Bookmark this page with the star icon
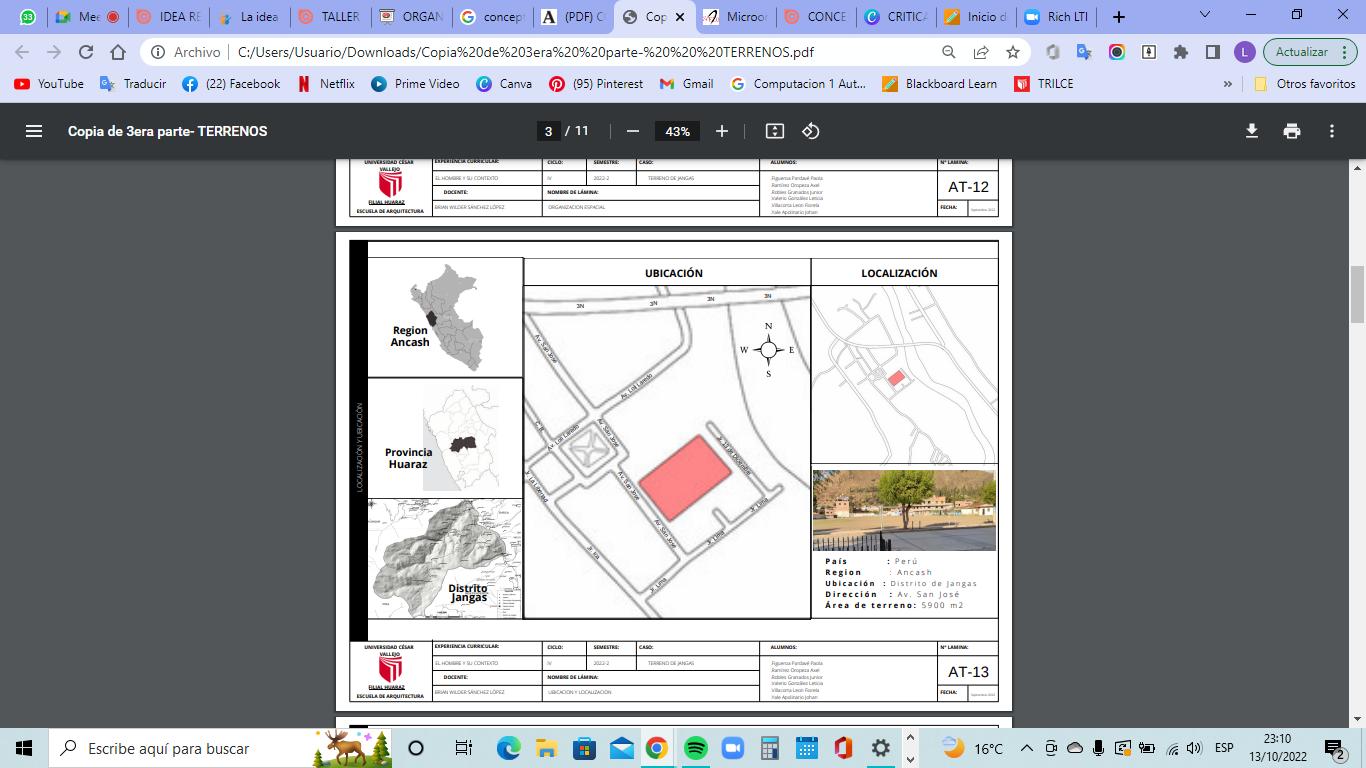The image size is (1366, 768). 1013,52
